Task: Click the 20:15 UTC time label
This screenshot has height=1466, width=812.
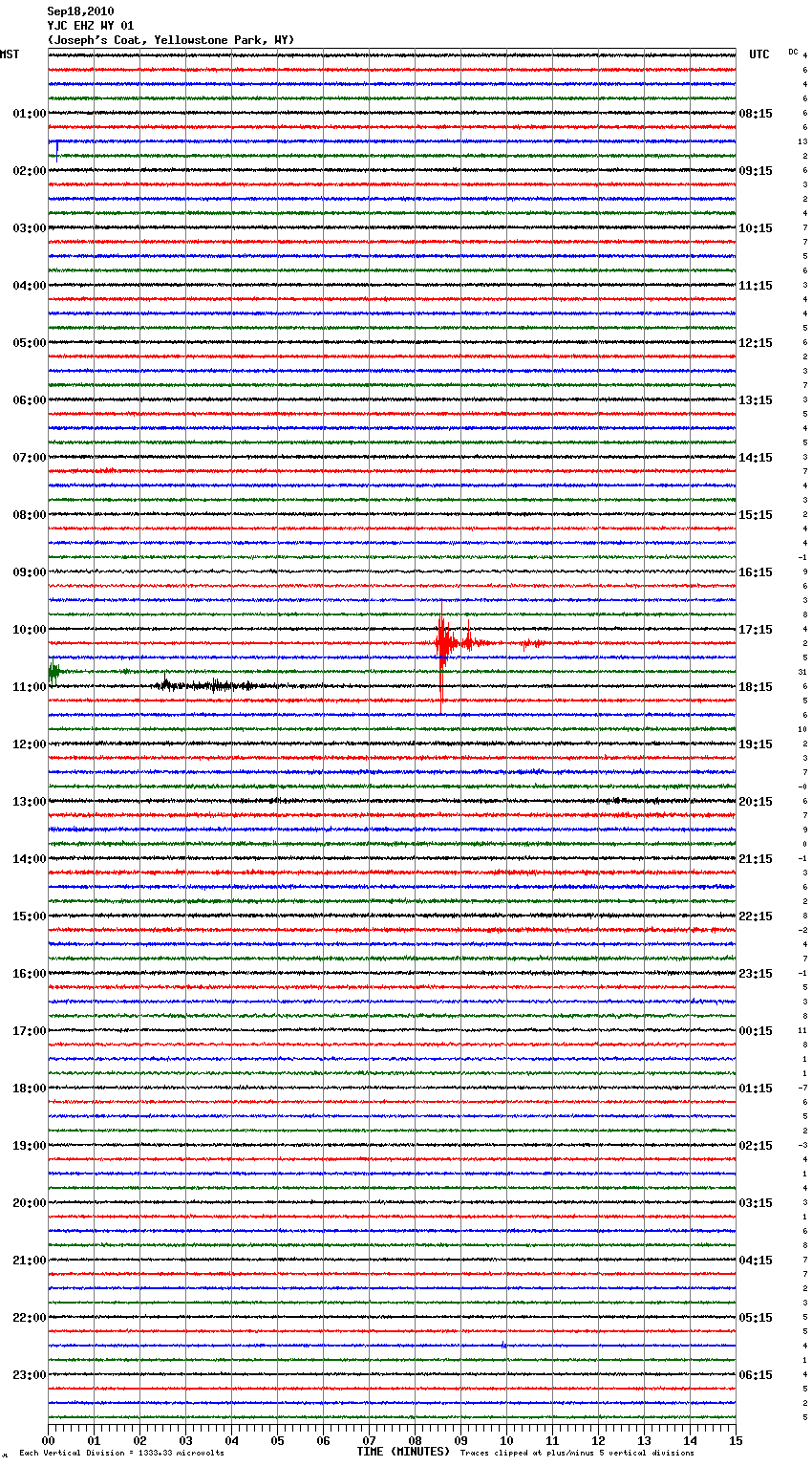Action: (x=756, y=802)
